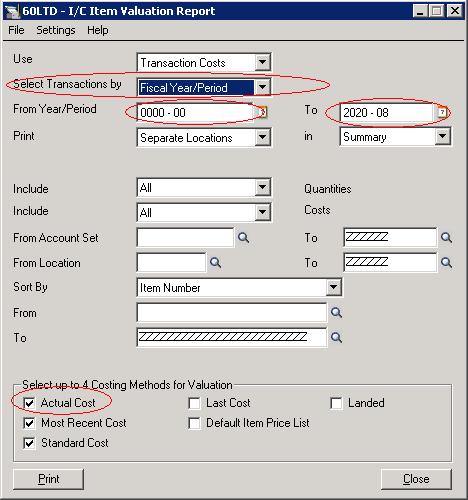Expand the Sort By Item Number dropdown
This screenshot has width=468, height=500.
(x=334, y=287)
